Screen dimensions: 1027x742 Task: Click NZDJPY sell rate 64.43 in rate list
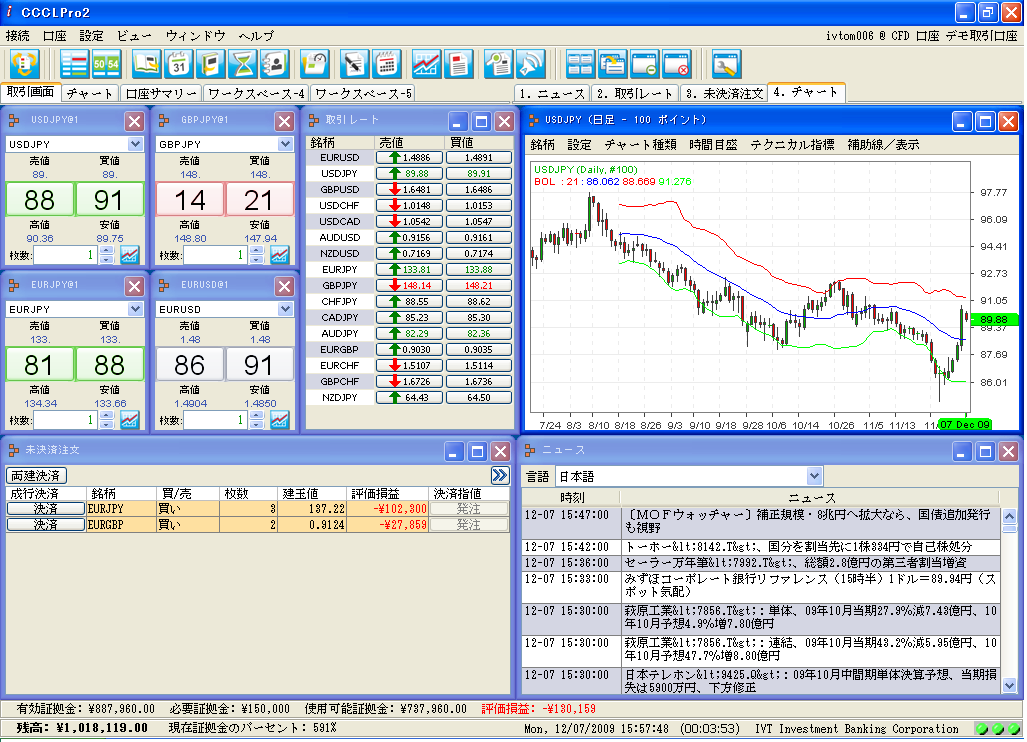pyautogui.click(x=409, y=398)
